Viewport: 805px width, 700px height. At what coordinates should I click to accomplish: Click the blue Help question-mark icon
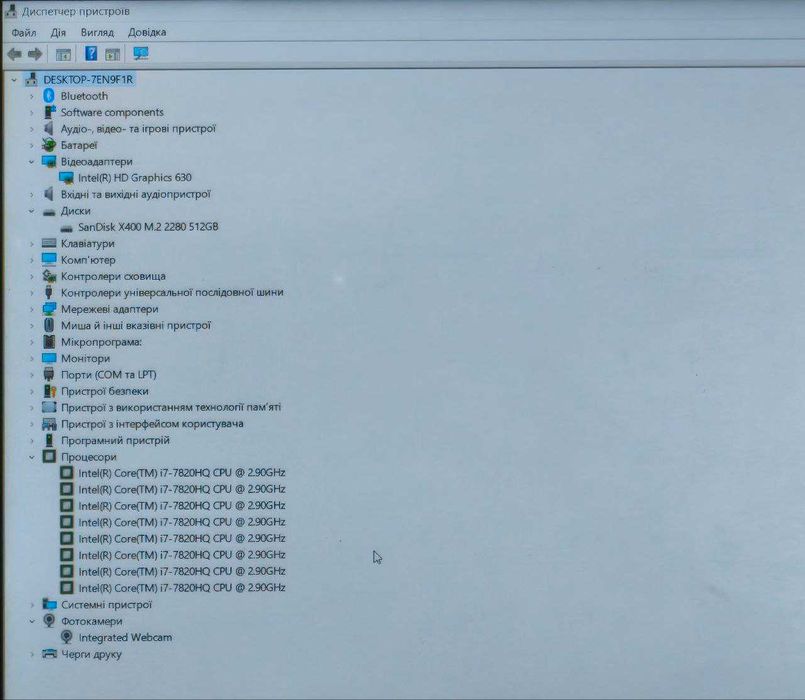[91, 53]
